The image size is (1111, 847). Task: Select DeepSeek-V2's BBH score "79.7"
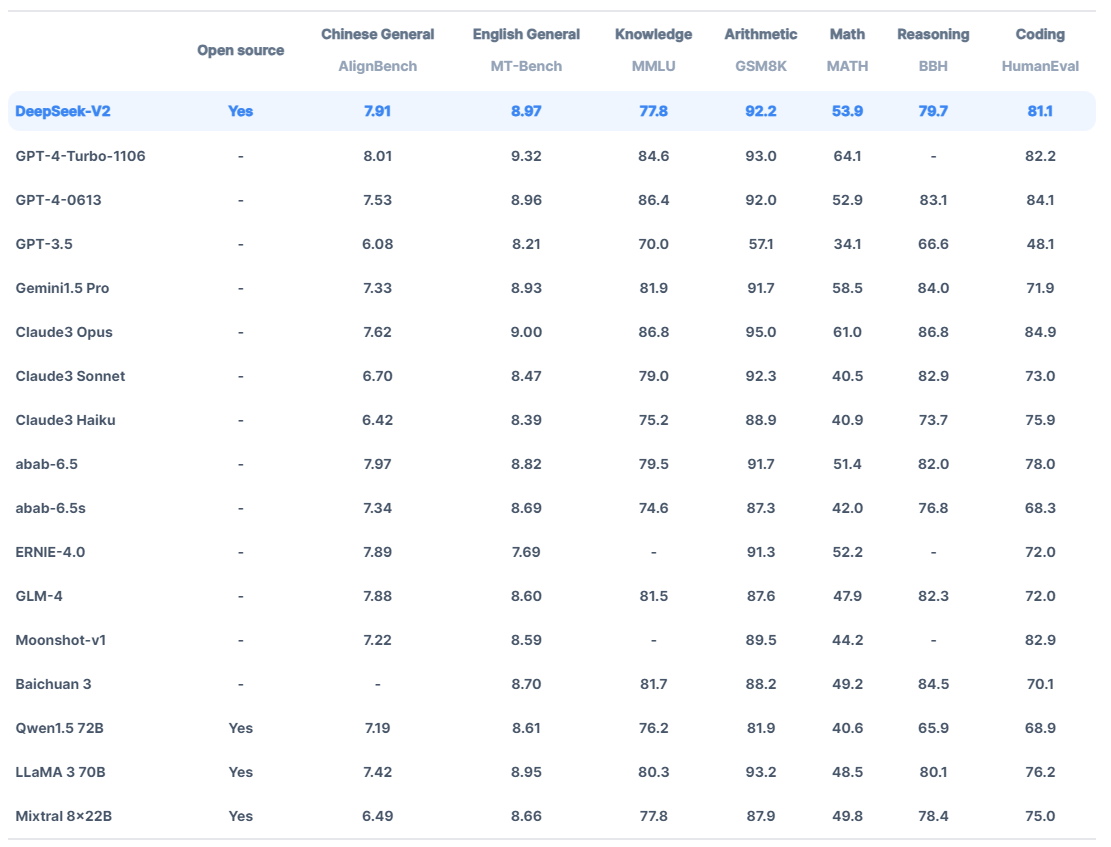(x=932, y=111)
